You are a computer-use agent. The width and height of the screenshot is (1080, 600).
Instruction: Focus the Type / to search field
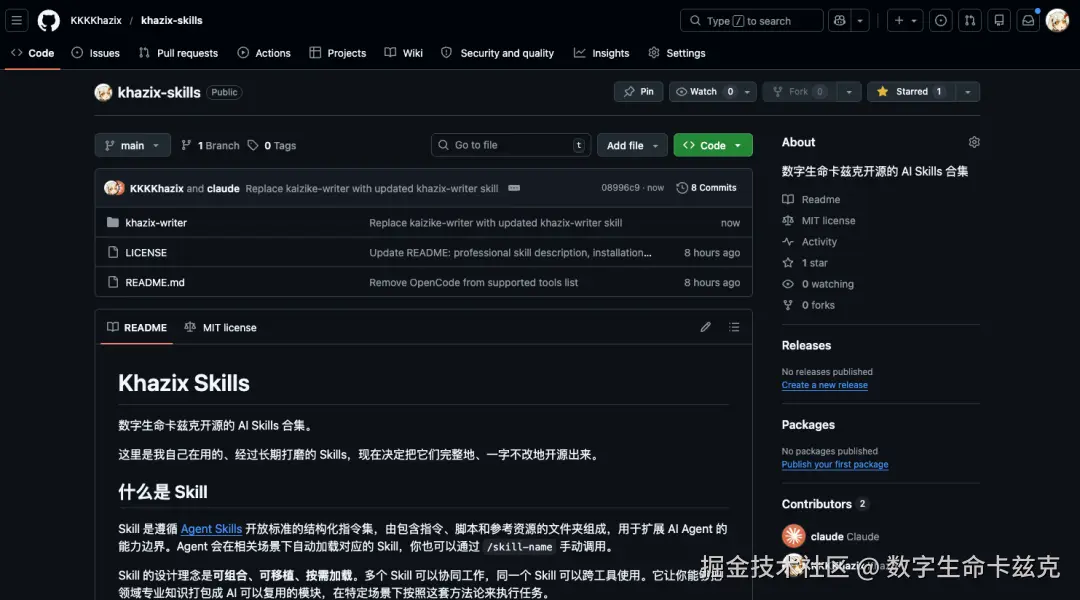(x=751, y=21)
